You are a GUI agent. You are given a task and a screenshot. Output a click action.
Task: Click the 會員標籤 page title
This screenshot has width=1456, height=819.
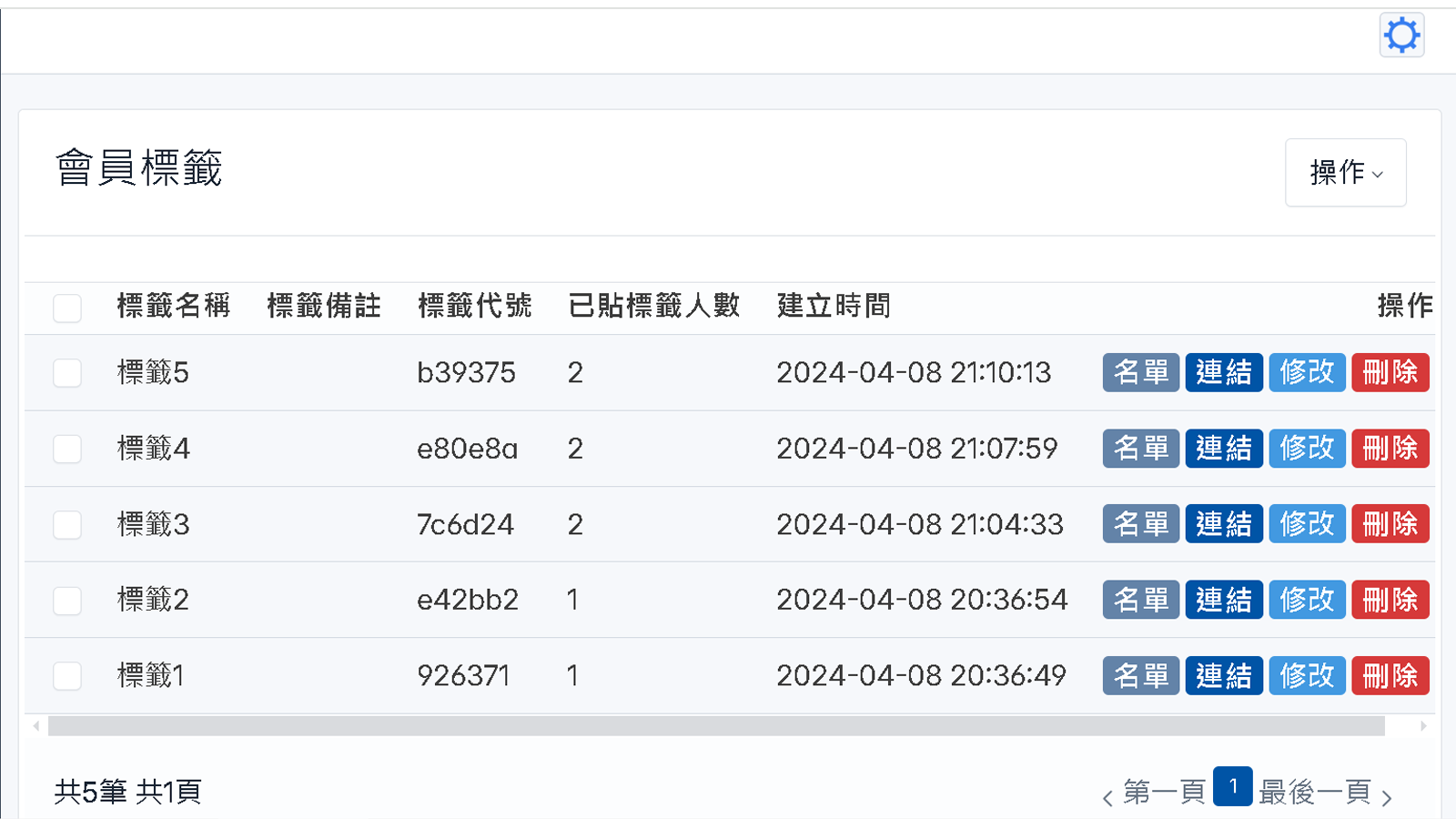(138, 168)
